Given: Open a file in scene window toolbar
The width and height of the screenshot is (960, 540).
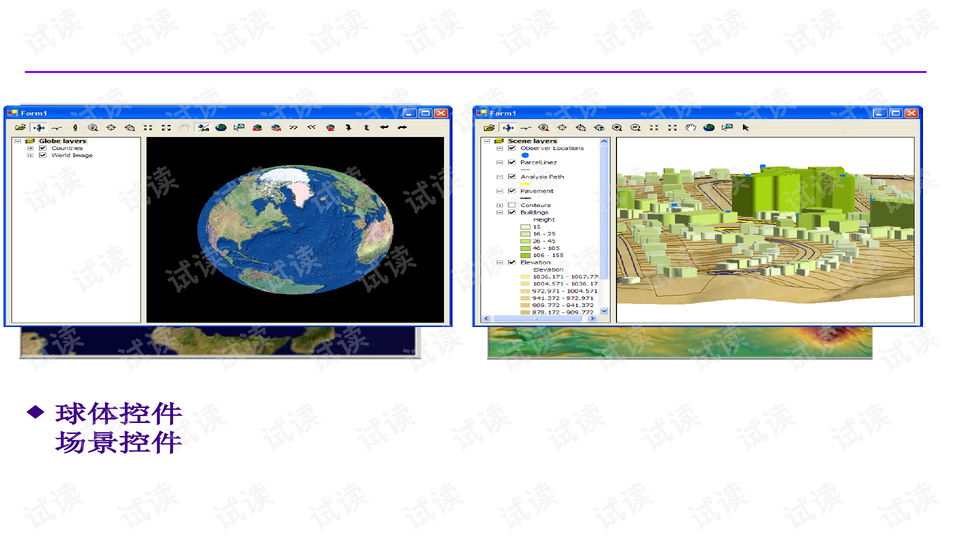Looking at the screenshot, I should (489, 127).
